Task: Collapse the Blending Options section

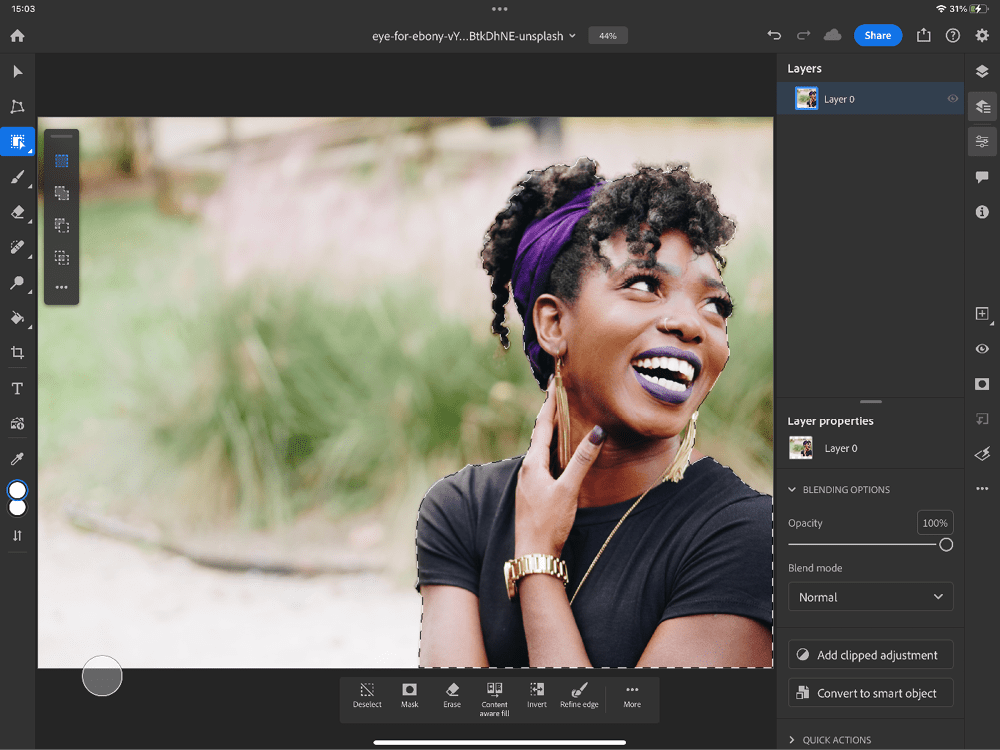Action: (x=793, y=490)
